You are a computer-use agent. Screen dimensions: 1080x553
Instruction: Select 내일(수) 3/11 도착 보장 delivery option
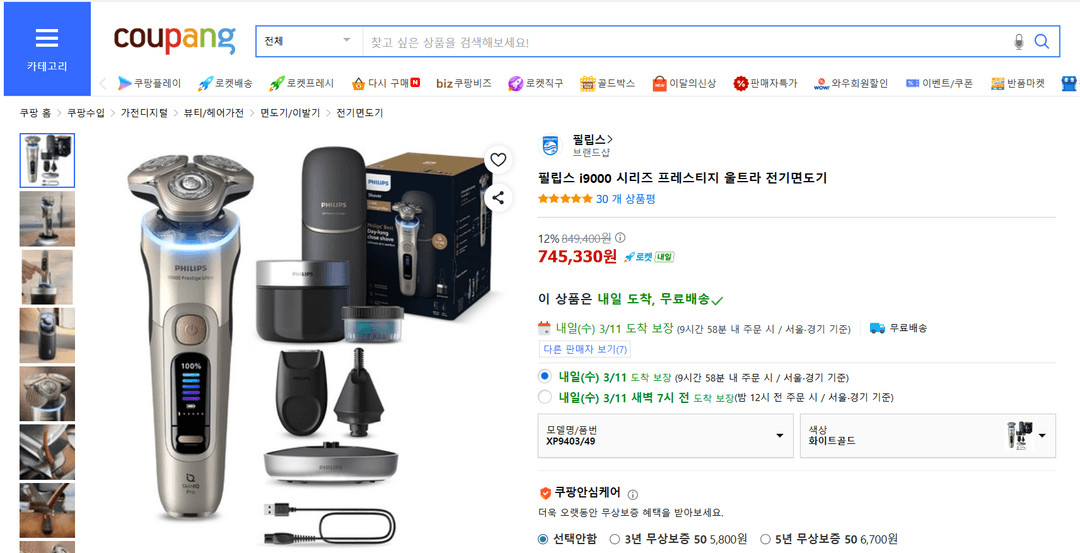click(545, 377)
